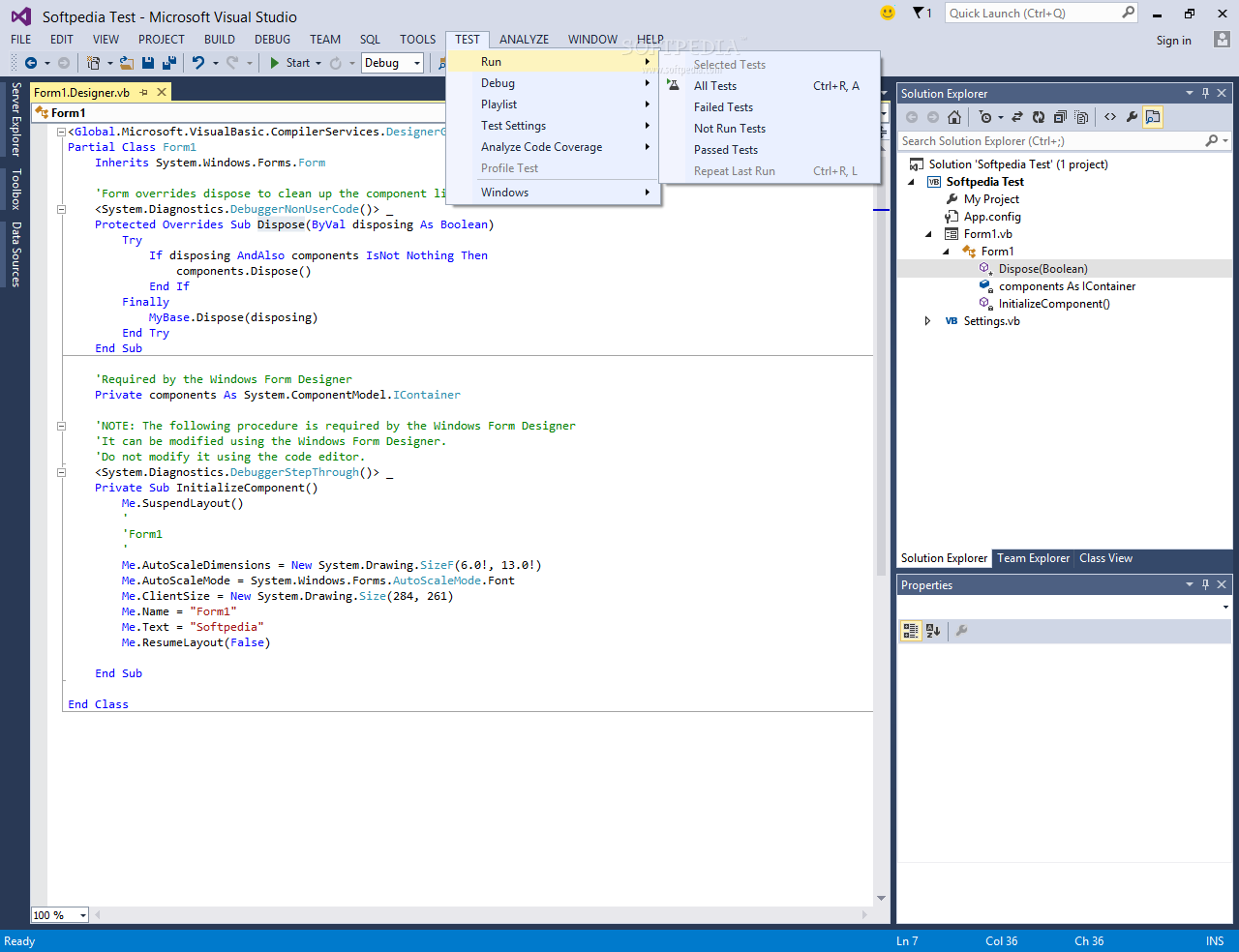Click Sync with Active Document icon
1239x952 pixels.
1017,117
